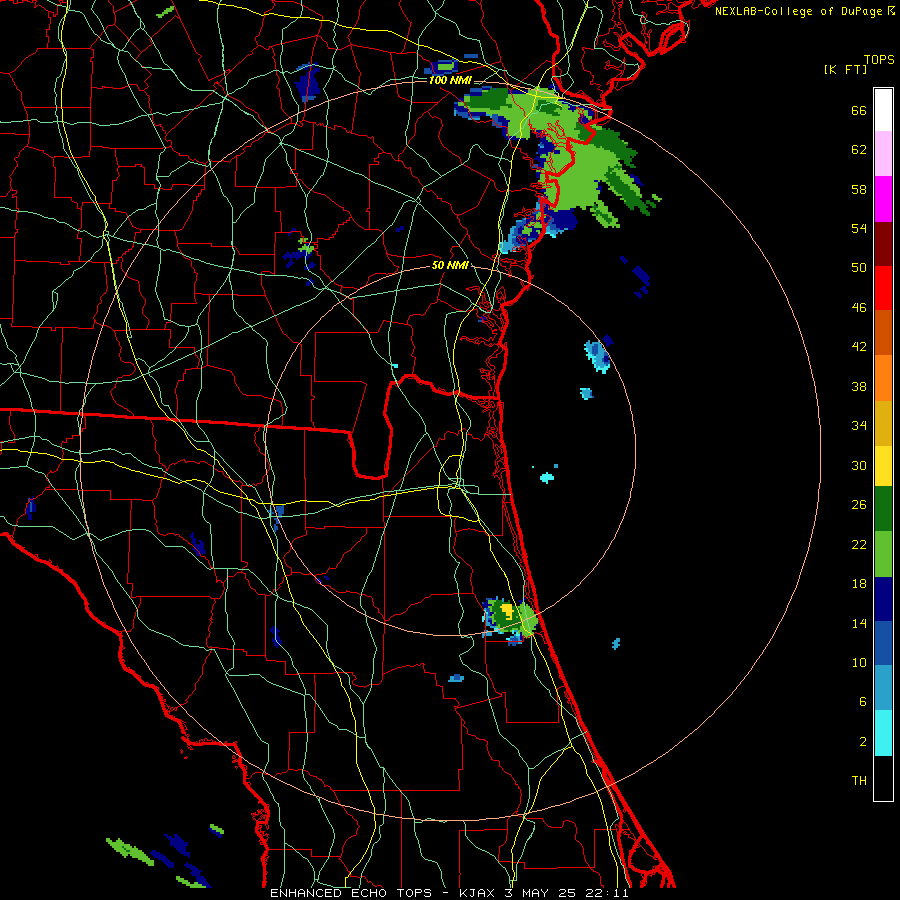900x900 pixels.
Task: Click the [K FT] units label
Action: tap(845, 70)
